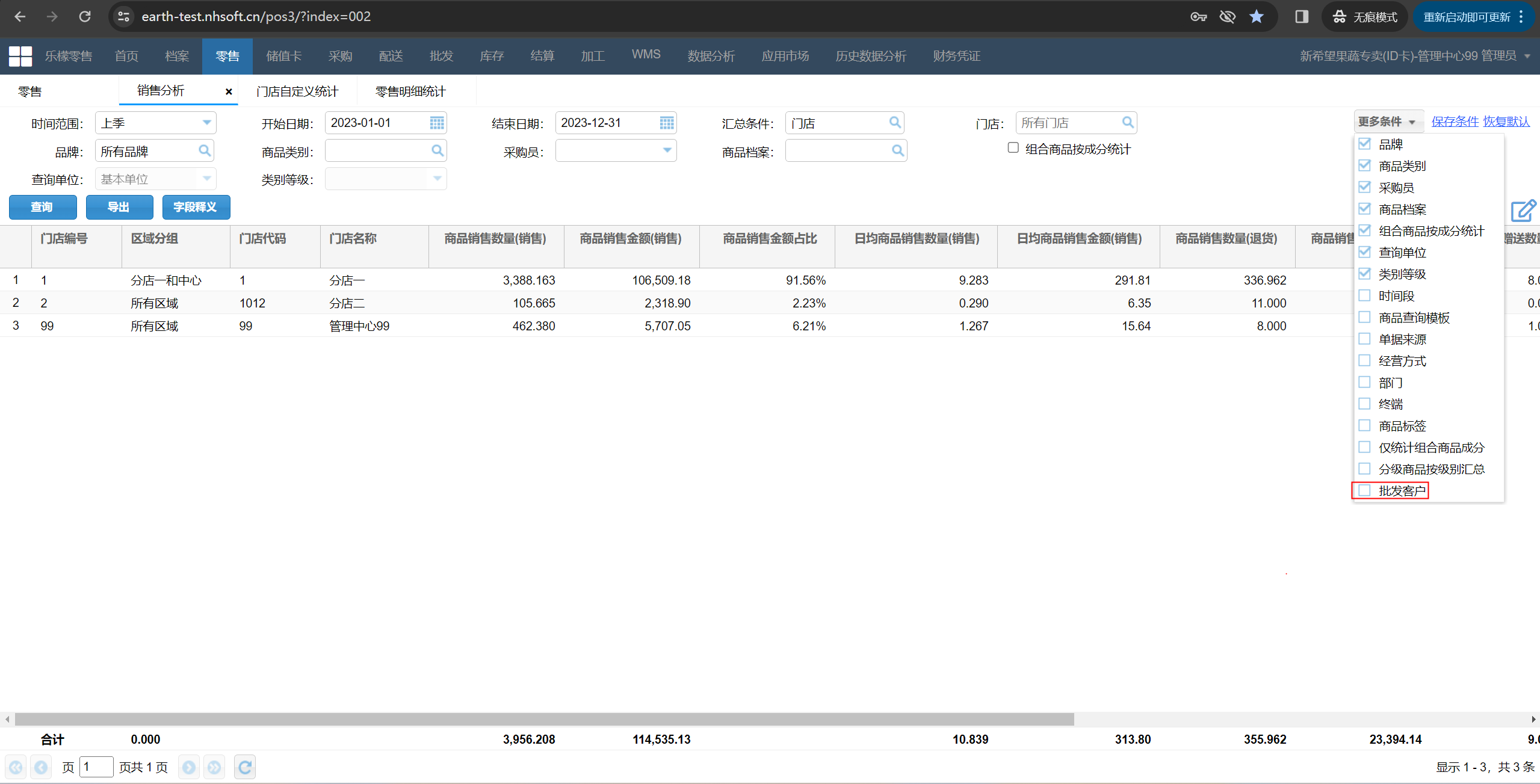Open the browser three-dot menu
Screen dimensions: 1540x784
(1521, 16)
